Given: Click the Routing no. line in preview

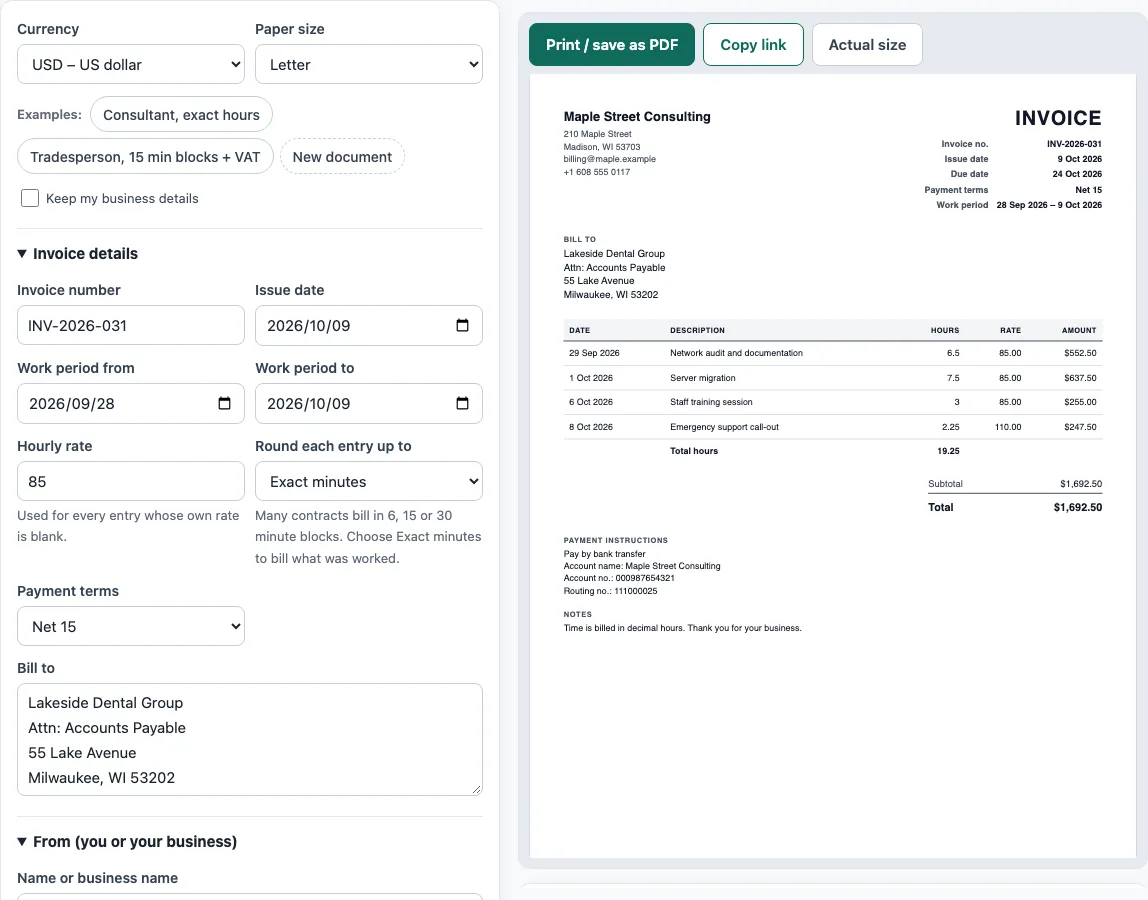Looking at the screenshot, I should [x=611, y=591].
